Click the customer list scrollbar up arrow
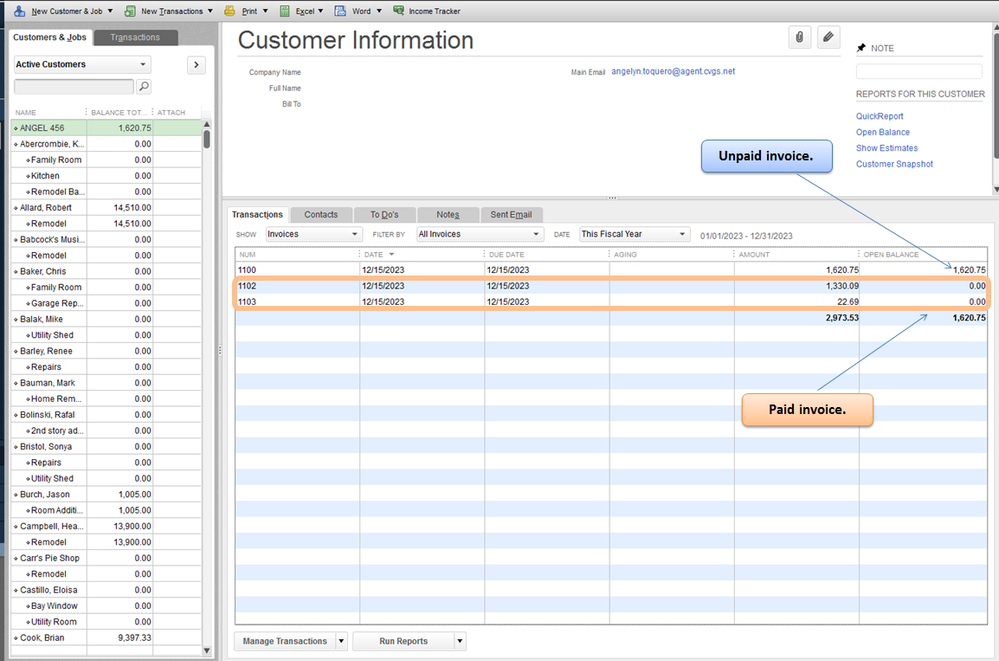This screenshot has width=999, height=661. [206, 124]
